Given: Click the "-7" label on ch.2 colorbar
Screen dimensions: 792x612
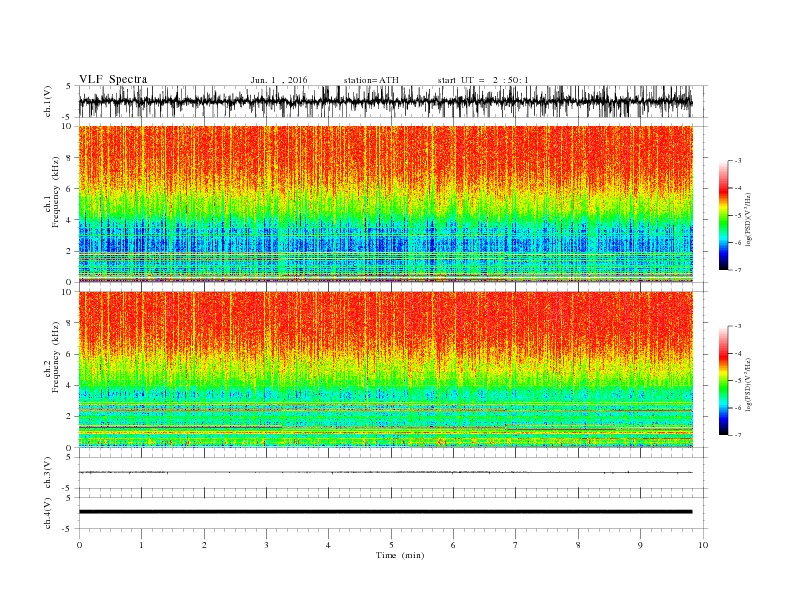Looking at the screenshot, I should tap(737, 435).
